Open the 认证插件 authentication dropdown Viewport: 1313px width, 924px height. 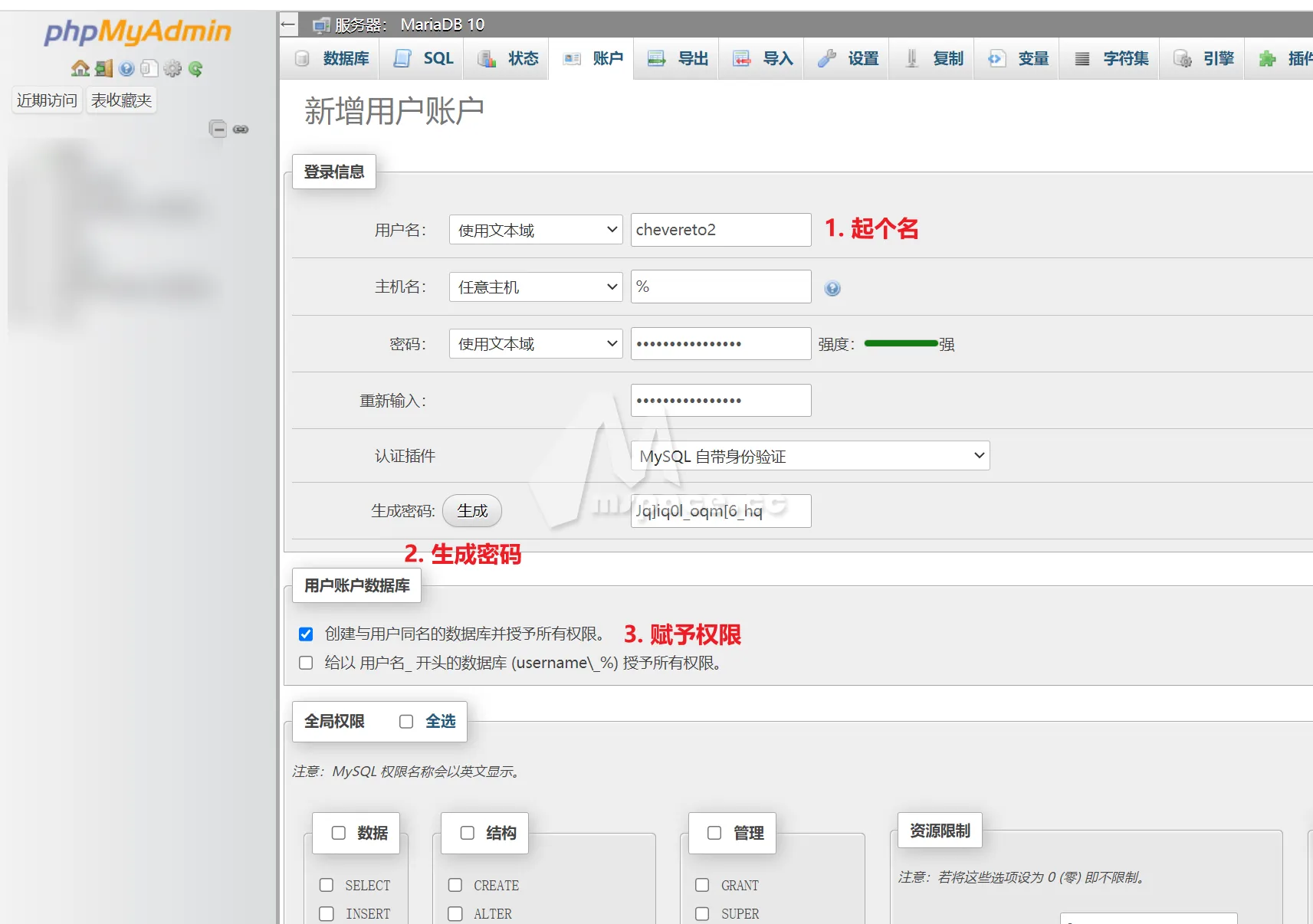click(810, 456)
